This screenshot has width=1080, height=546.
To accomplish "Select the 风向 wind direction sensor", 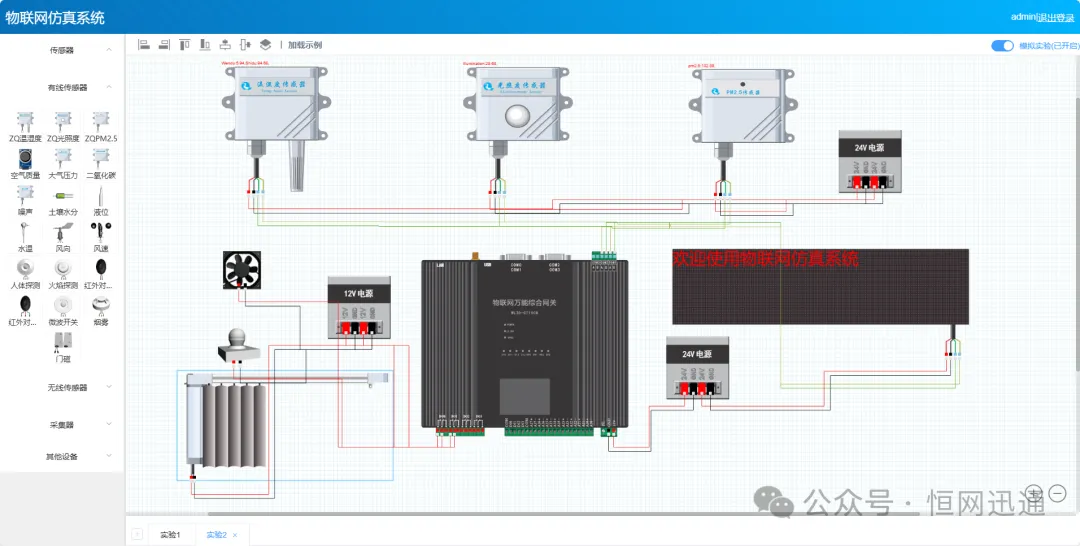I will pyautogui.click(x=63, y=232).
